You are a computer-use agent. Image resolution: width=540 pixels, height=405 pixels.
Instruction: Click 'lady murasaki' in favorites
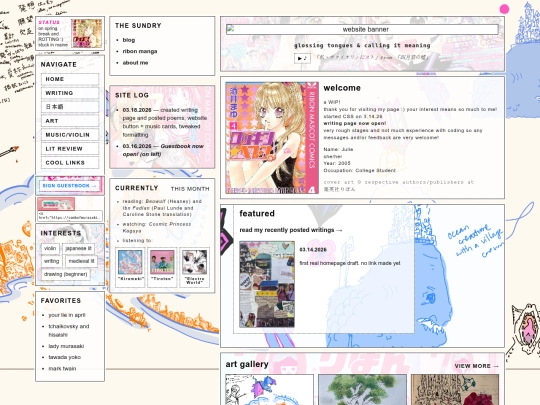66,346
